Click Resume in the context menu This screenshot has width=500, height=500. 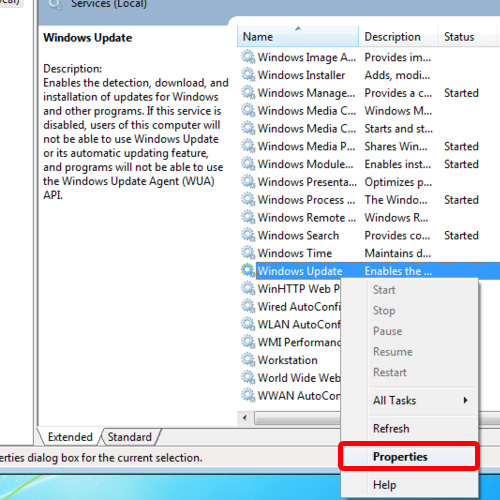click(x=409, y=352)
